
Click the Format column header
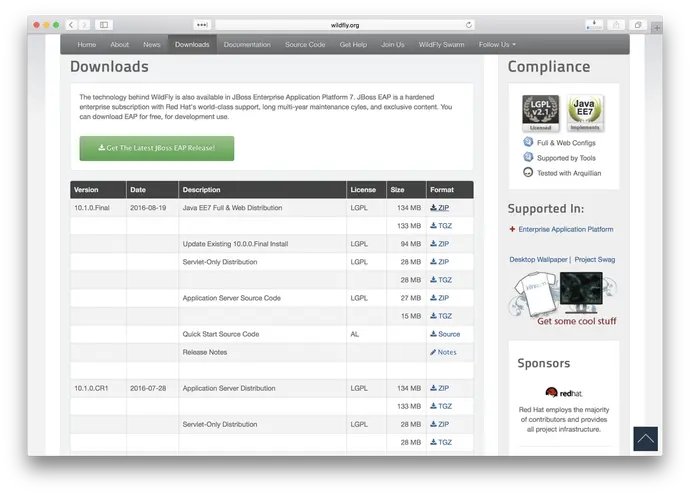click(x=450, y=190)
